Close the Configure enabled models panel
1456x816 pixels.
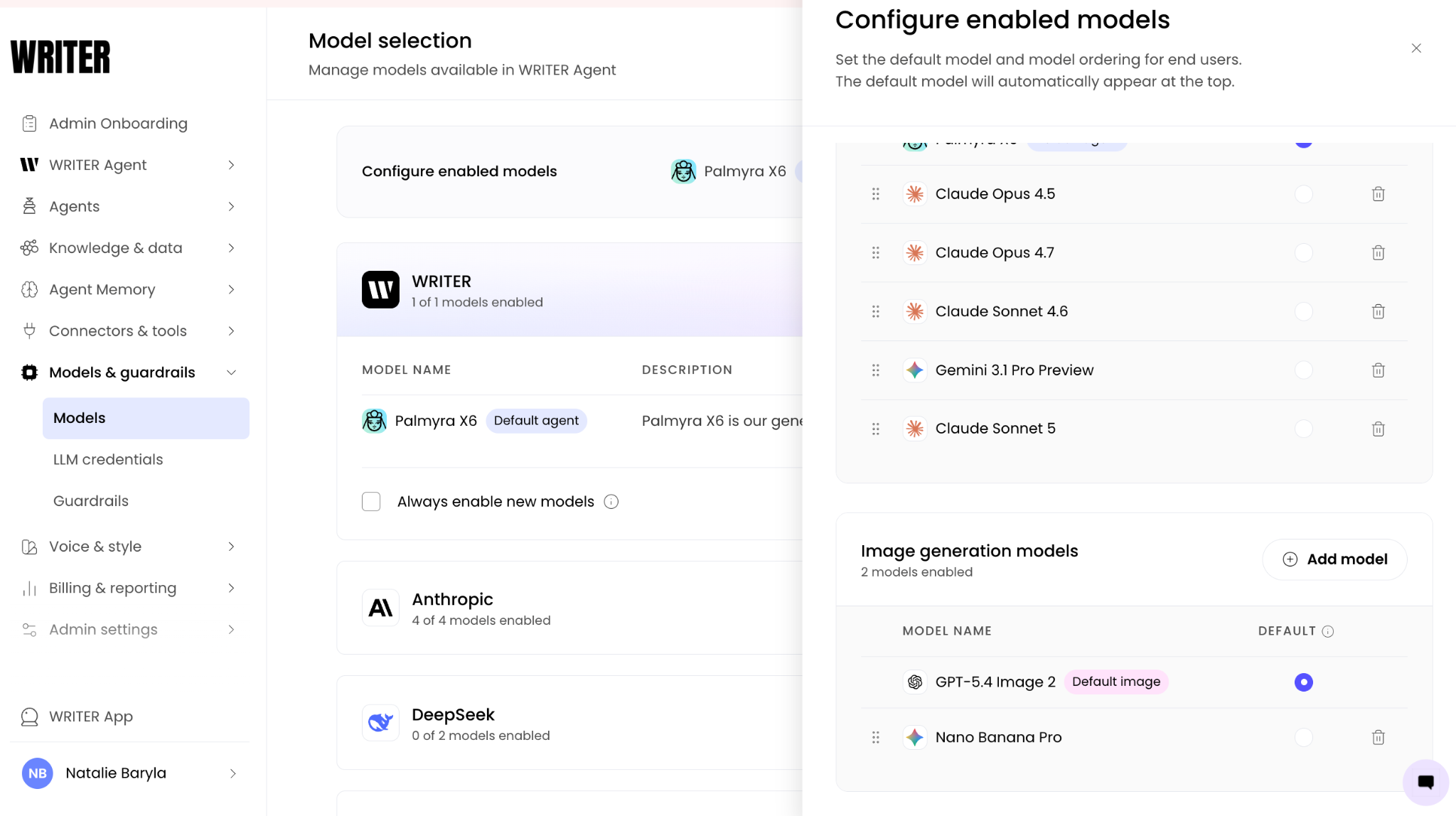[x=1416, y=48]
